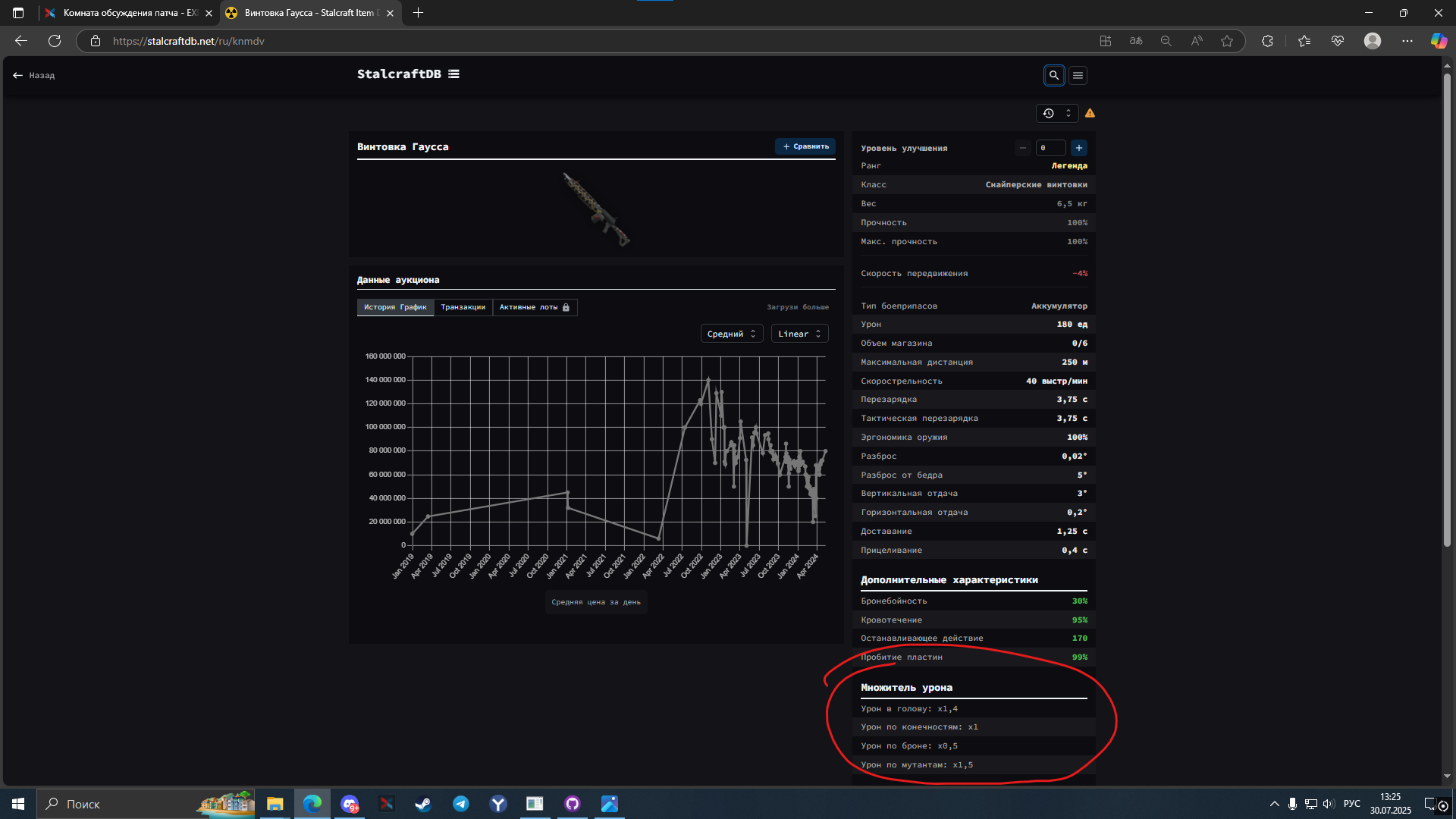
Task: Expand the Средний price type dropdown
Action: [731, 334]
